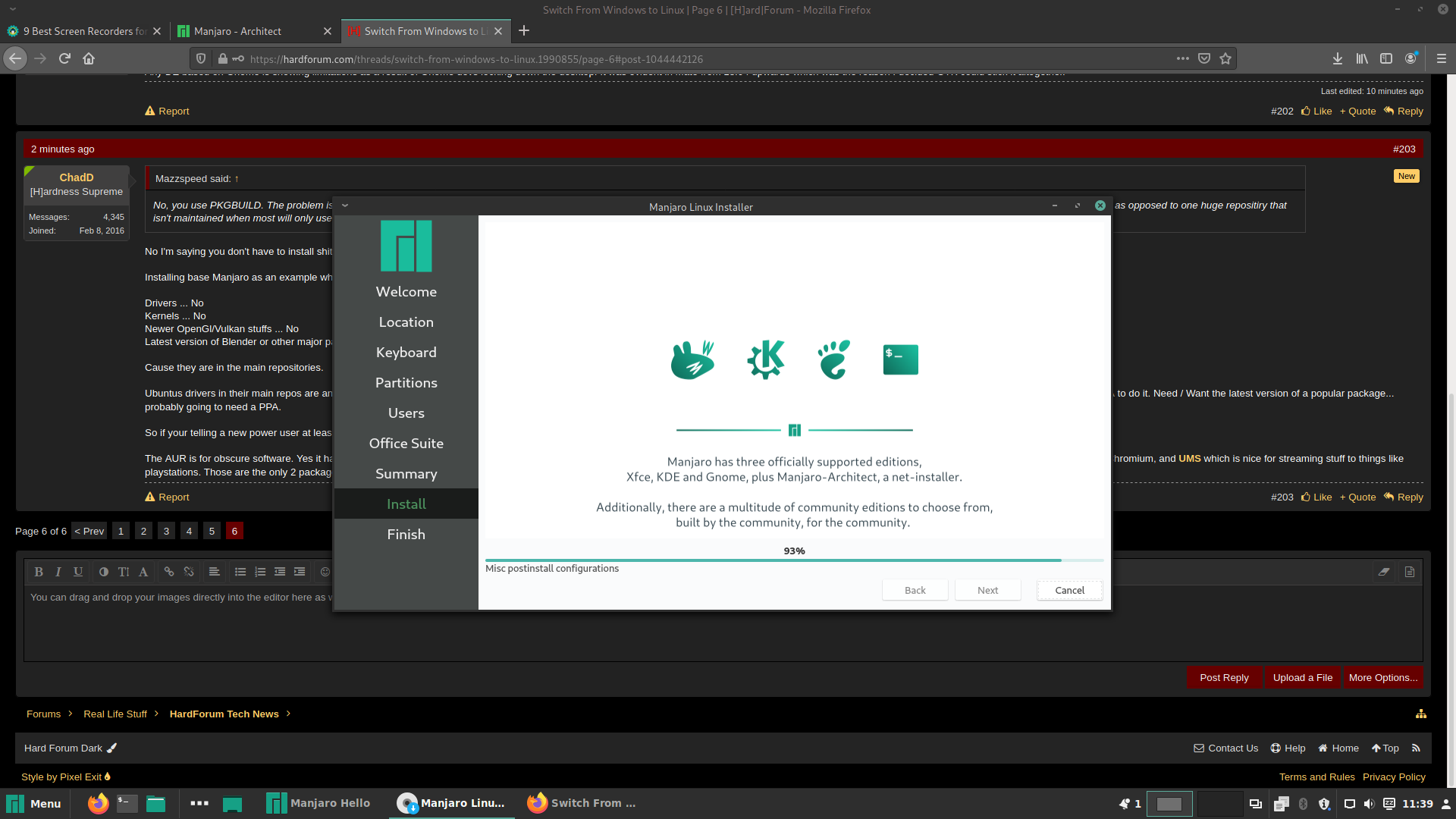Toggle underline formatting in reply editor

point(78,572)
